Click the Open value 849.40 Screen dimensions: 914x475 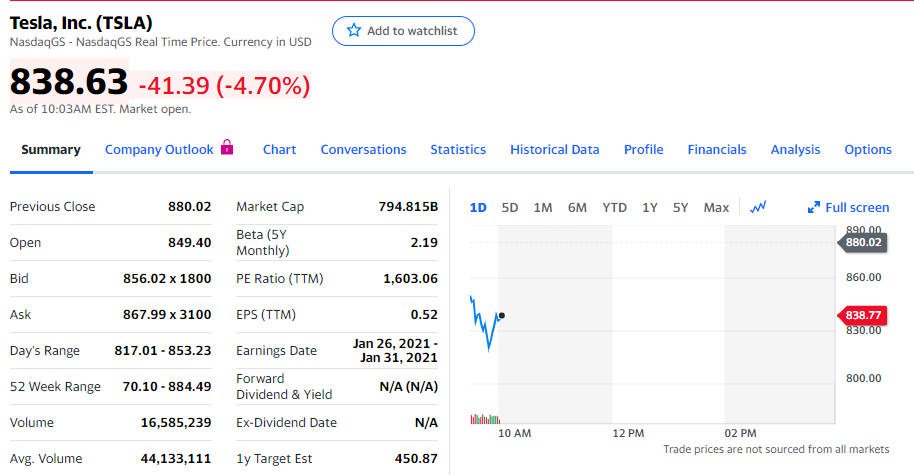coord(189,242)
